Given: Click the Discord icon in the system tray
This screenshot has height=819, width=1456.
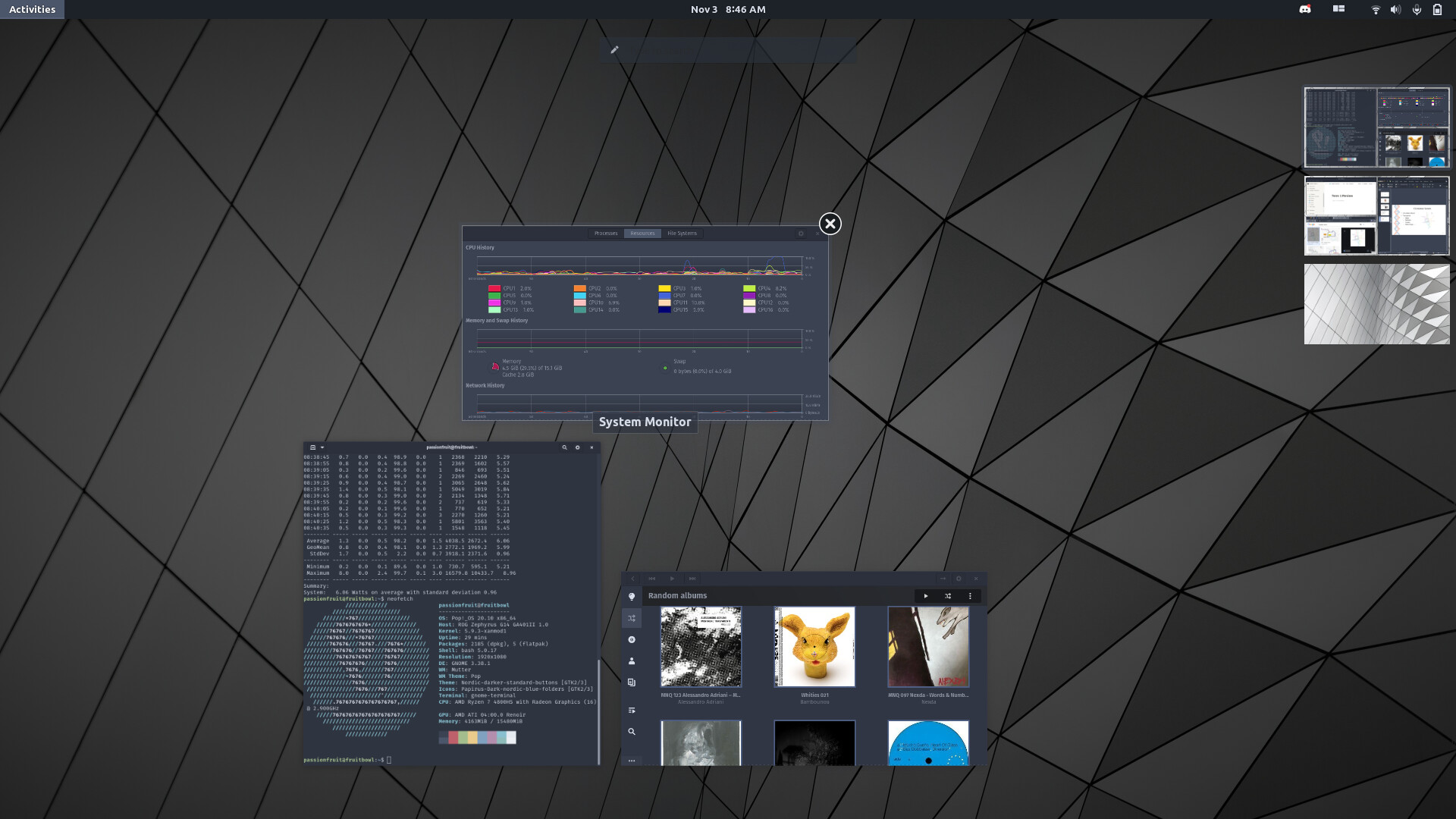Looking at the screenshot, I should click(1306, 9).
